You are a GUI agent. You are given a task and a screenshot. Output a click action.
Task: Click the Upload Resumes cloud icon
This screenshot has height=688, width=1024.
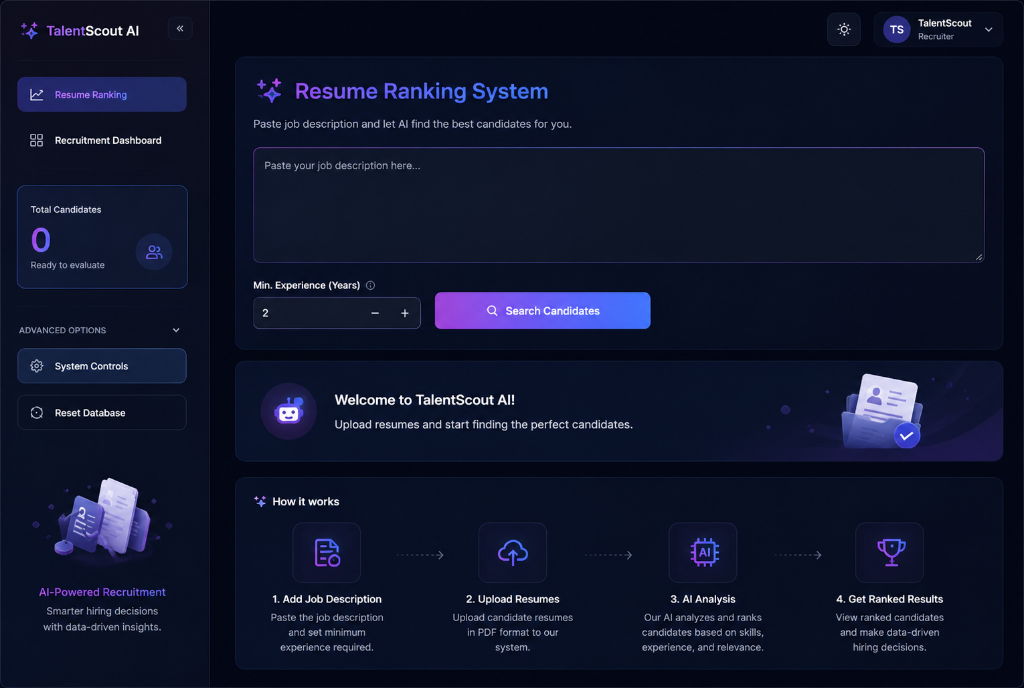[x=513, y=552]
